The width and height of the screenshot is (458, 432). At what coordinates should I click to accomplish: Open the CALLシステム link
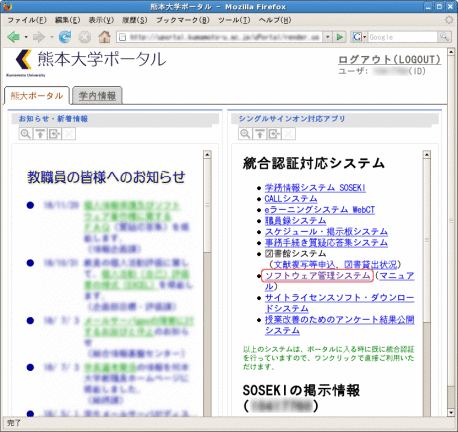[291, 199]
